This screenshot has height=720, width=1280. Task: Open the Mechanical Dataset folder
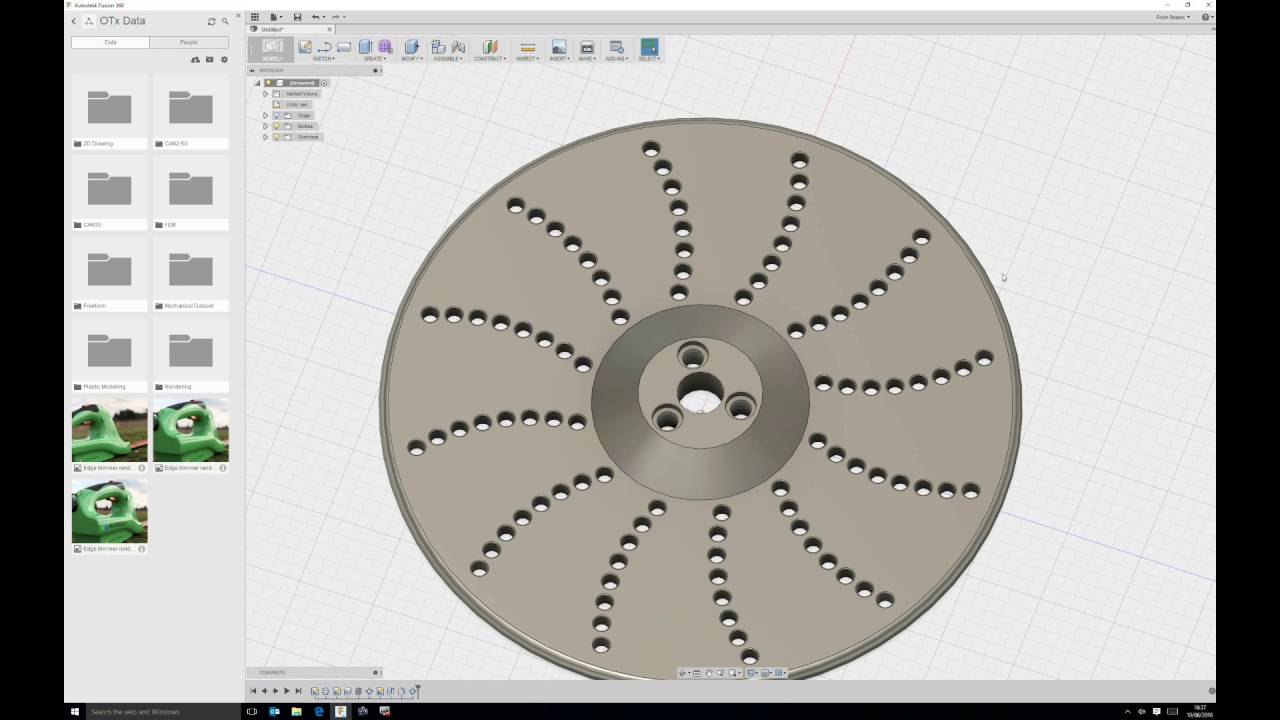click(190, 273)
